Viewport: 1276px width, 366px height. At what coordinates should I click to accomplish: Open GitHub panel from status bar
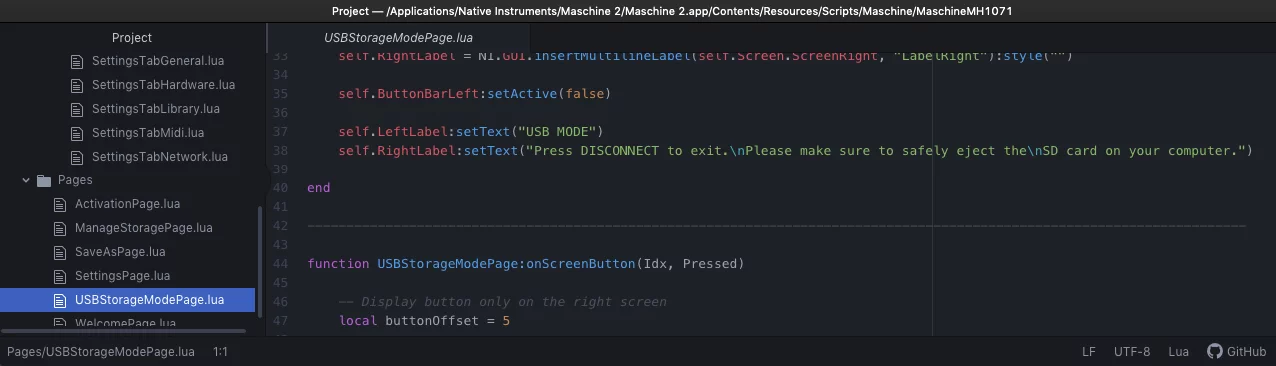pyautogui.click(x=1237, y=352)
